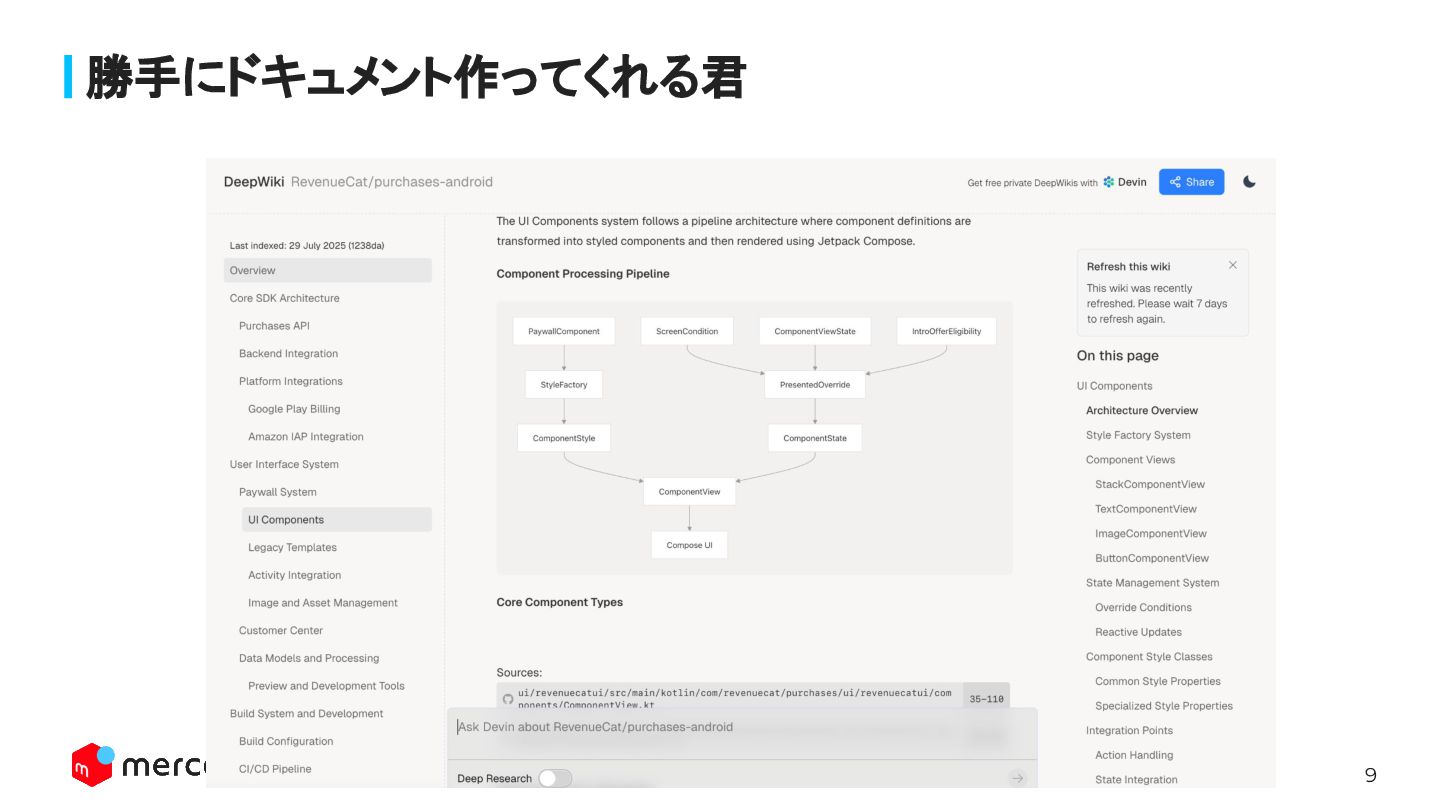Click the ComponentView diagram node
The image size is (1440, 810).
tap(689, 492)
